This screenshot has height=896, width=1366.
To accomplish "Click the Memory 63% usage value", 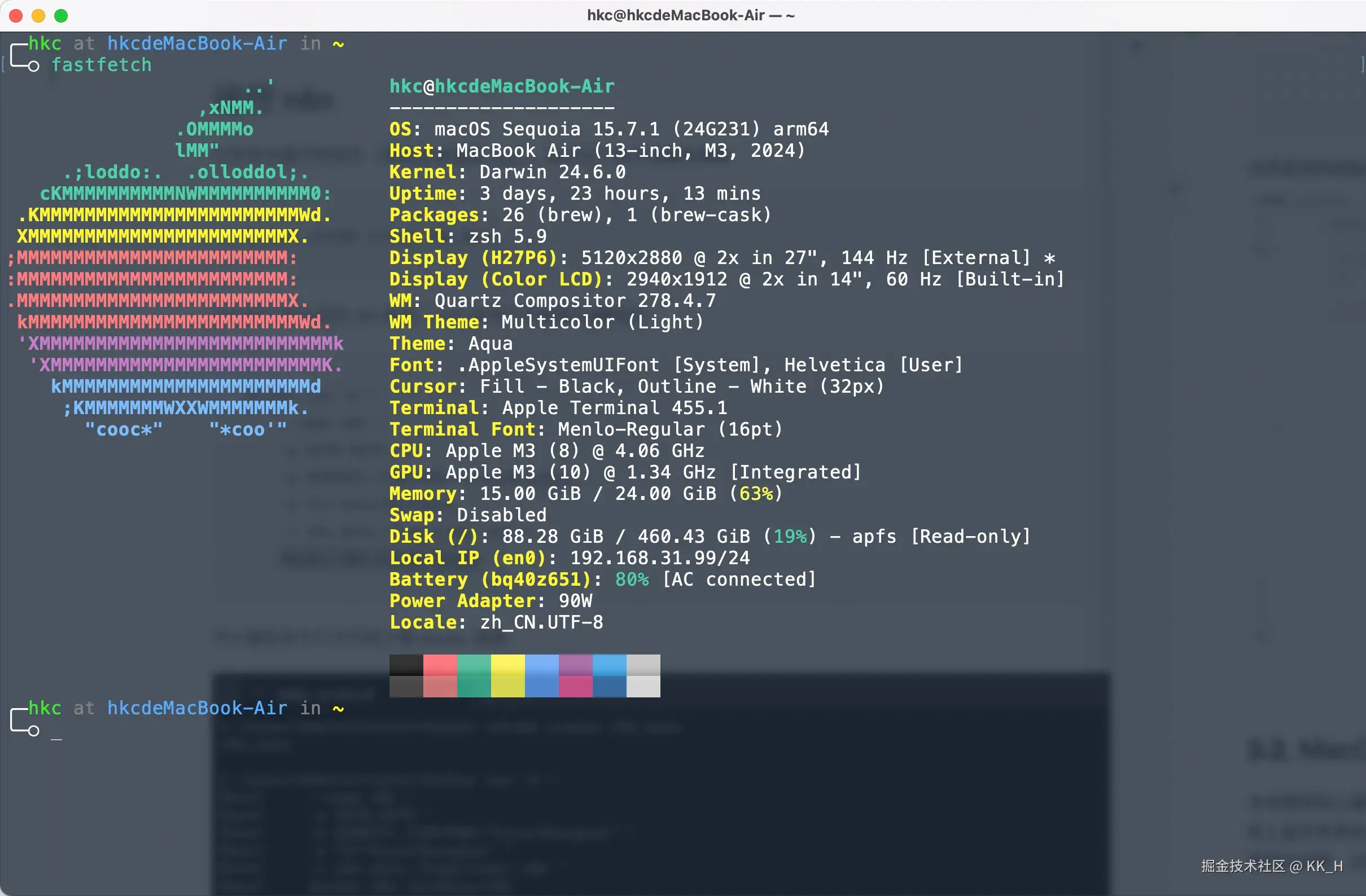I will click(755, 494).
